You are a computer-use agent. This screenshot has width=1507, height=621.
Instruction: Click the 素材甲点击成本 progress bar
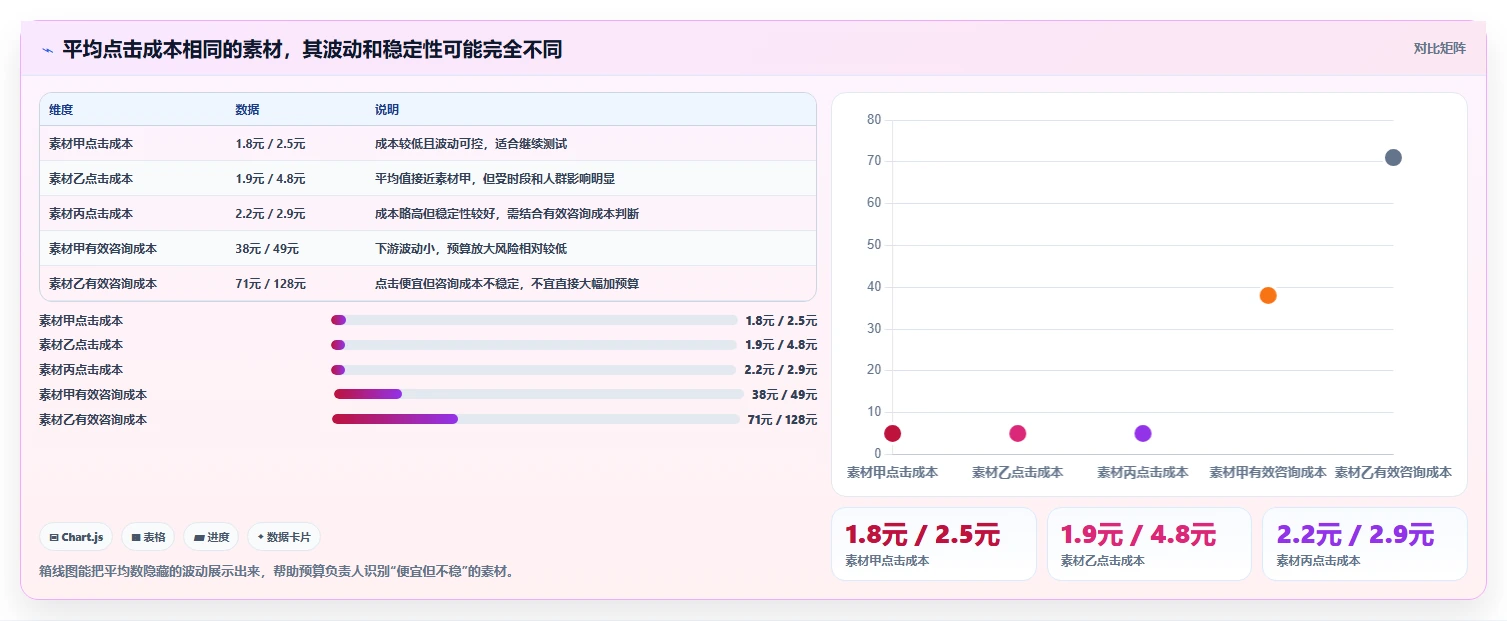(534, 320)
